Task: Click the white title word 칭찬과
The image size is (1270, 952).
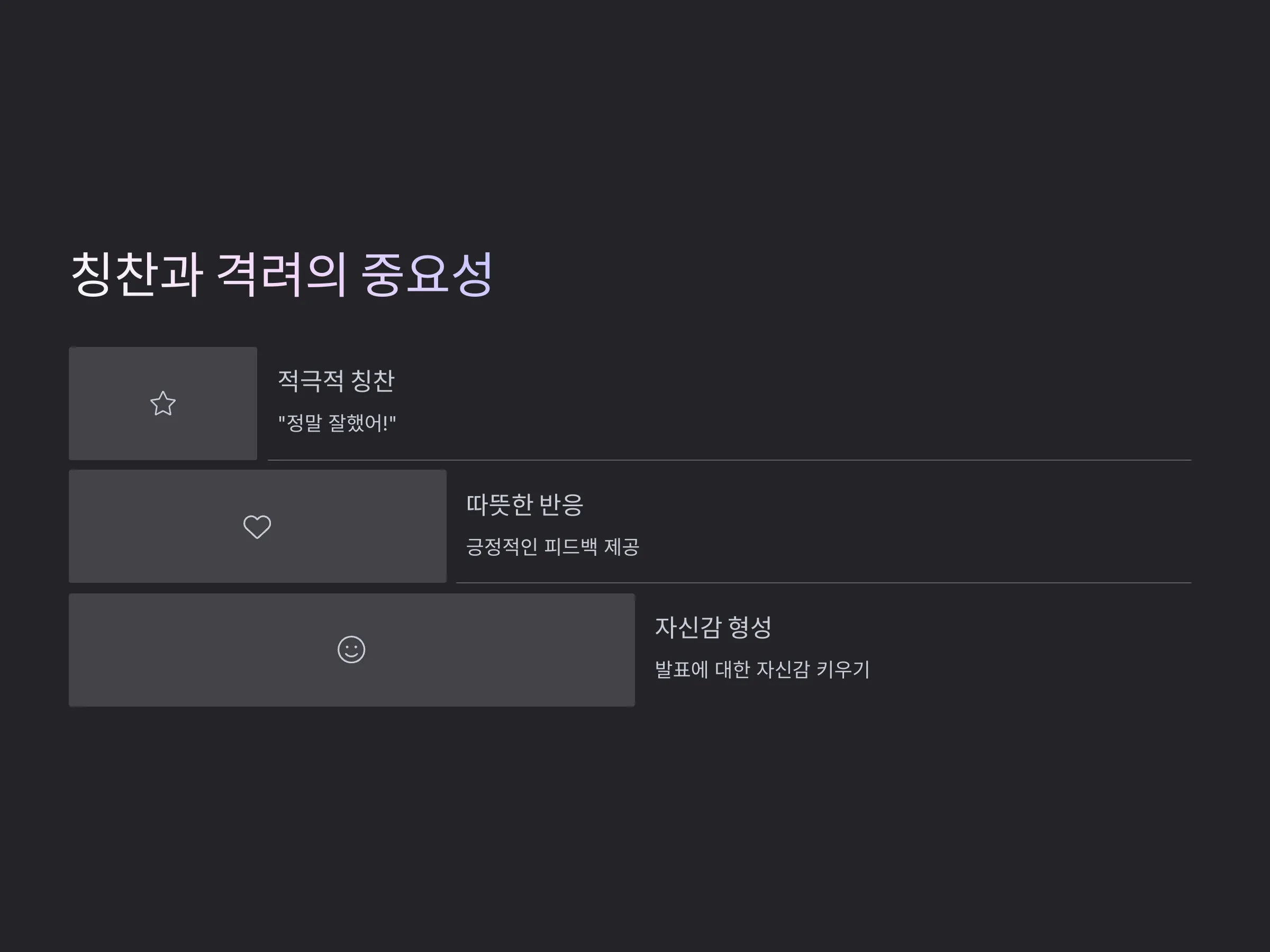Action: 137,275
